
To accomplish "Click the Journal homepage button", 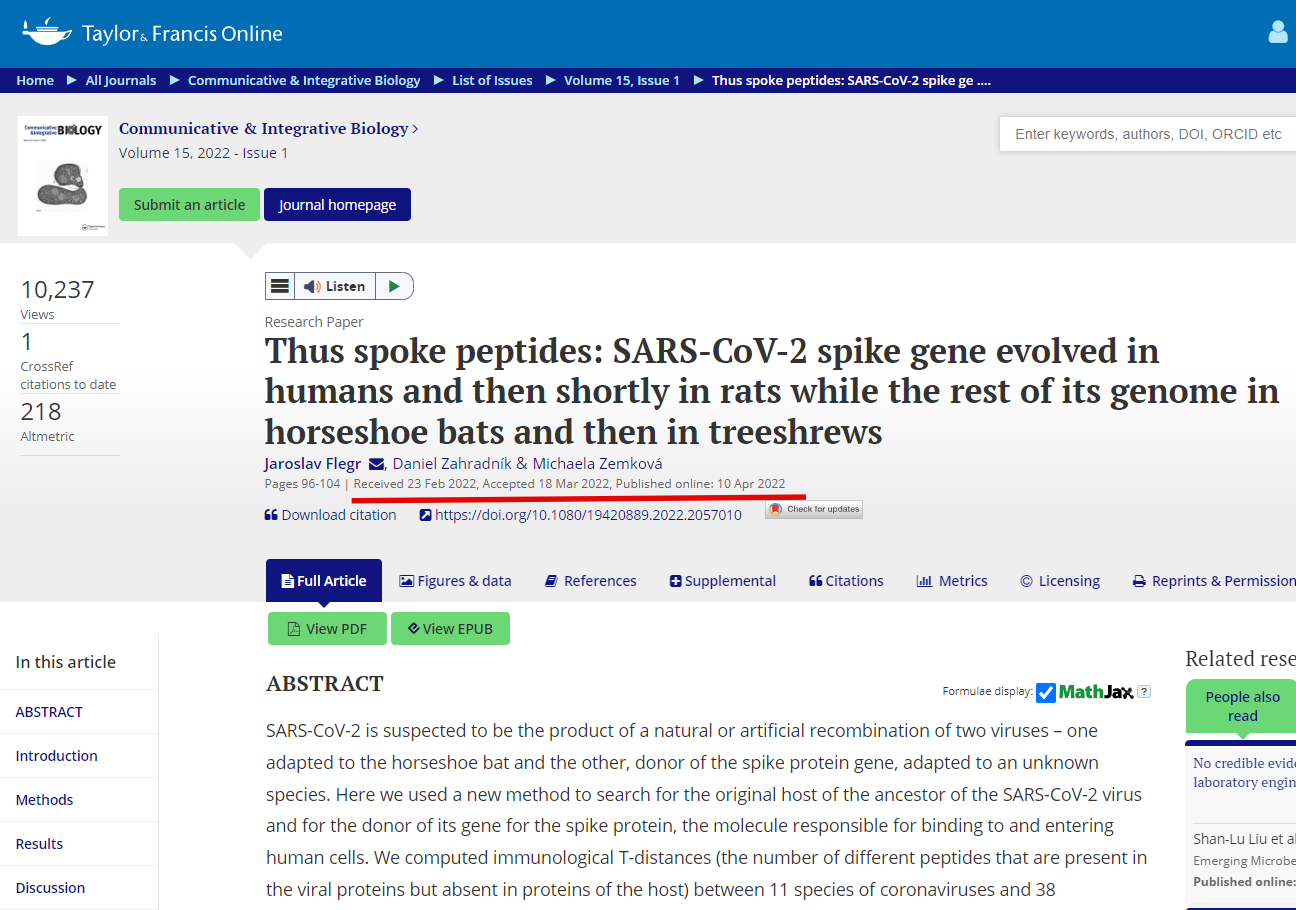I will coord(337,204).
